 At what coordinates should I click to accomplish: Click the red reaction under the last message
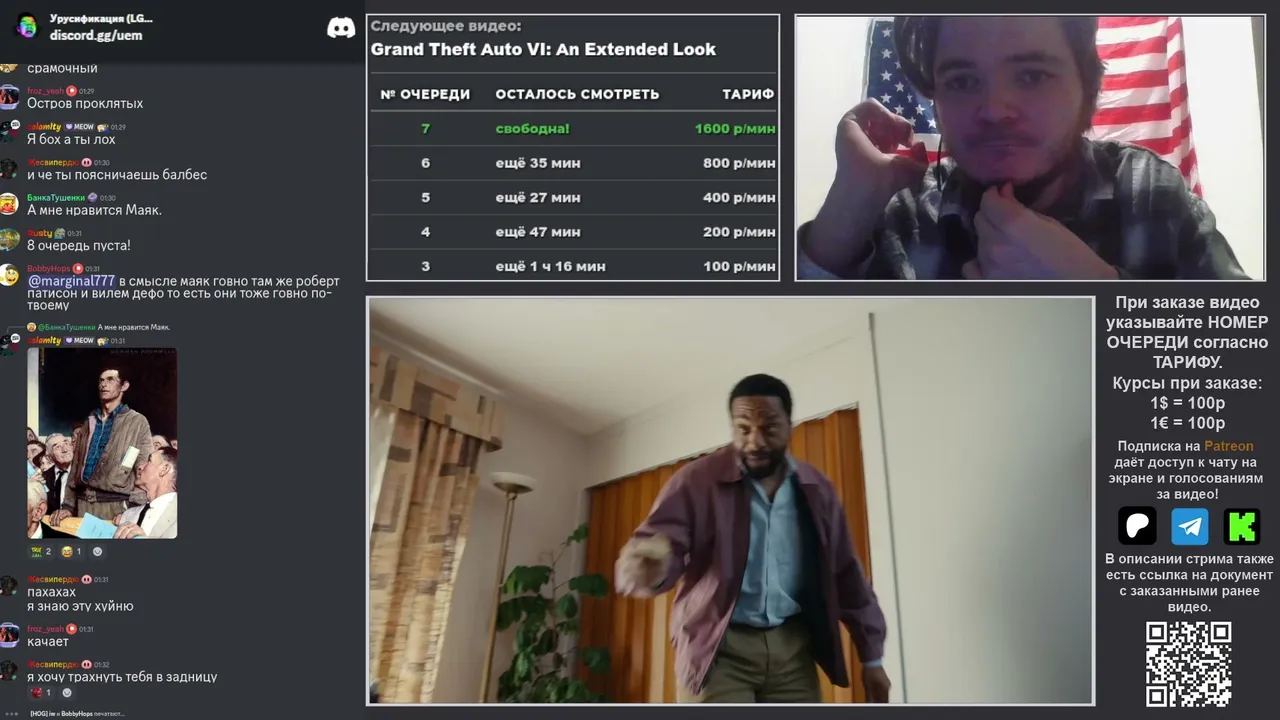41,692
